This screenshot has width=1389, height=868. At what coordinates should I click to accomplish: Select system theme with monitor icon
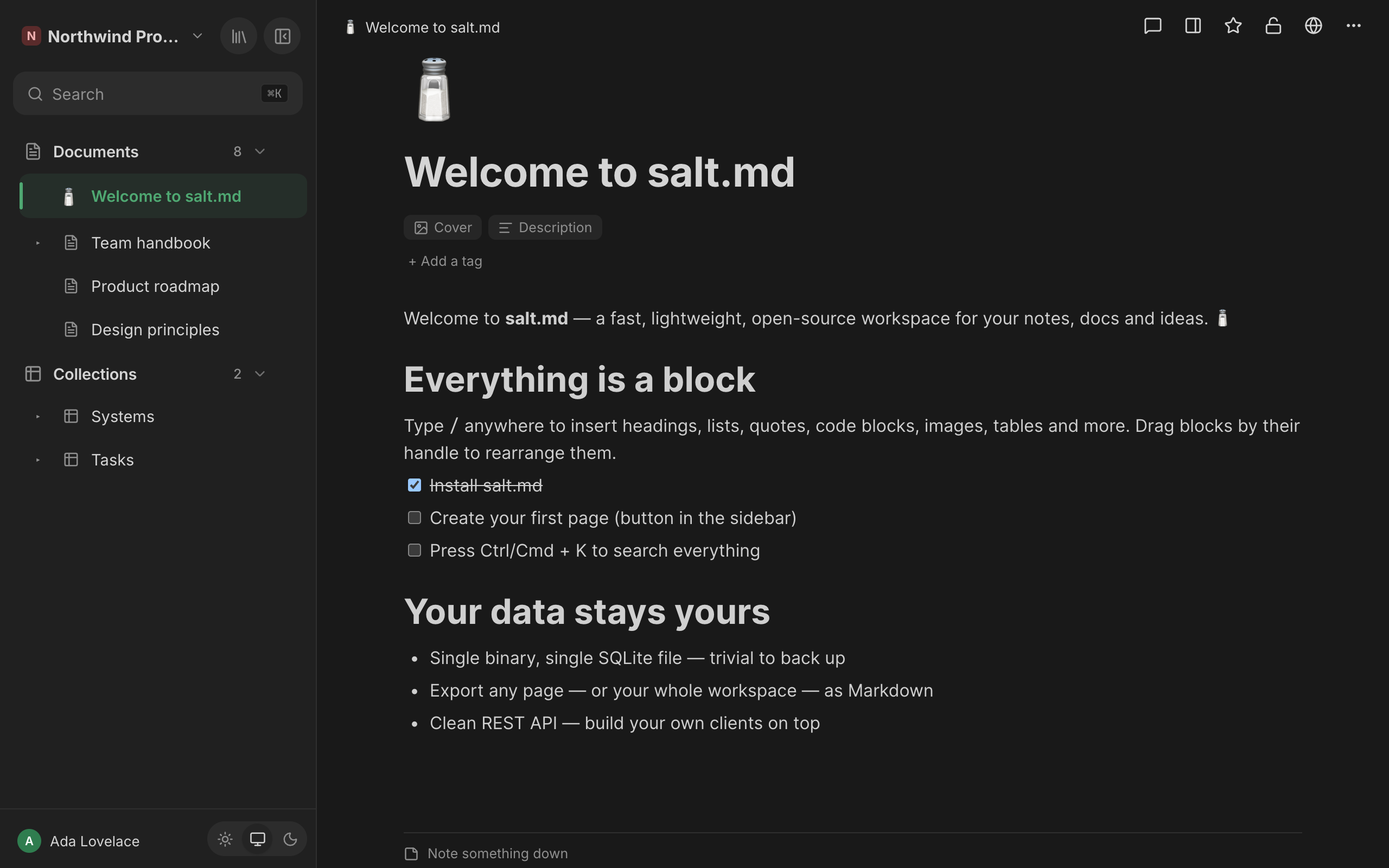[258, 839]
